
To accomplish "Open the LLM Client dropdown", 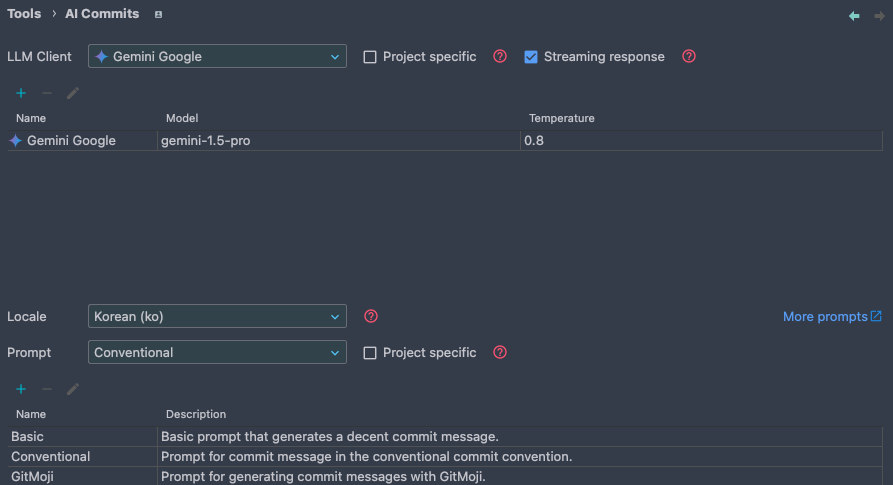I will click(x=217, y=57).
